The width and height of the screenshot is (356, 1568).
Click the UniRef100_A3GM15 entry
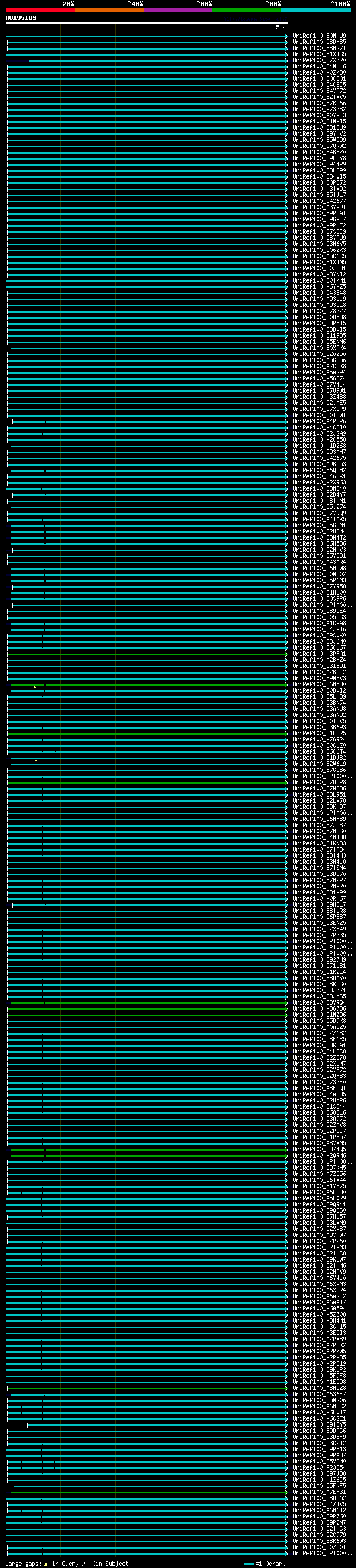pos(319,1328)
